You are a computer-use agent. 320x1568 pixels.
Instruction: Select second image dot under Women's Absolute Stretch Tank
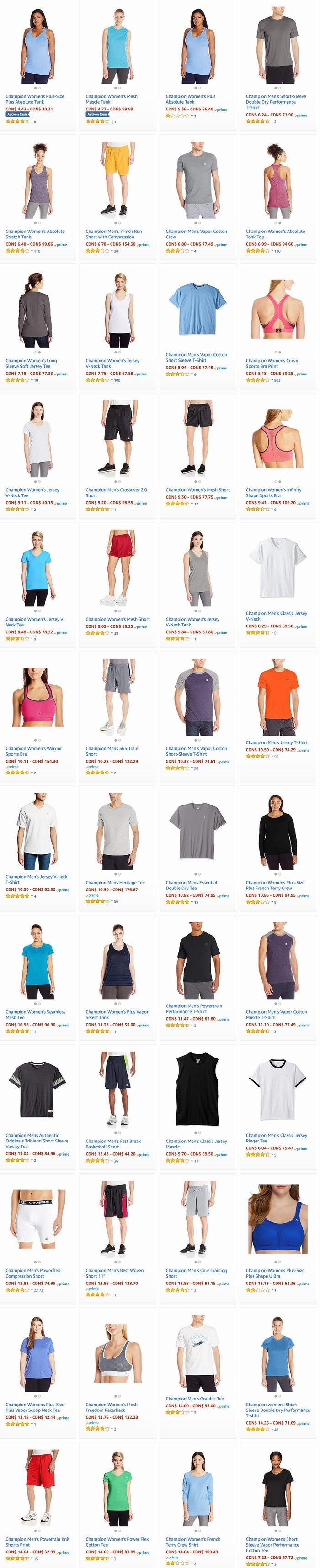pos(39,223)
